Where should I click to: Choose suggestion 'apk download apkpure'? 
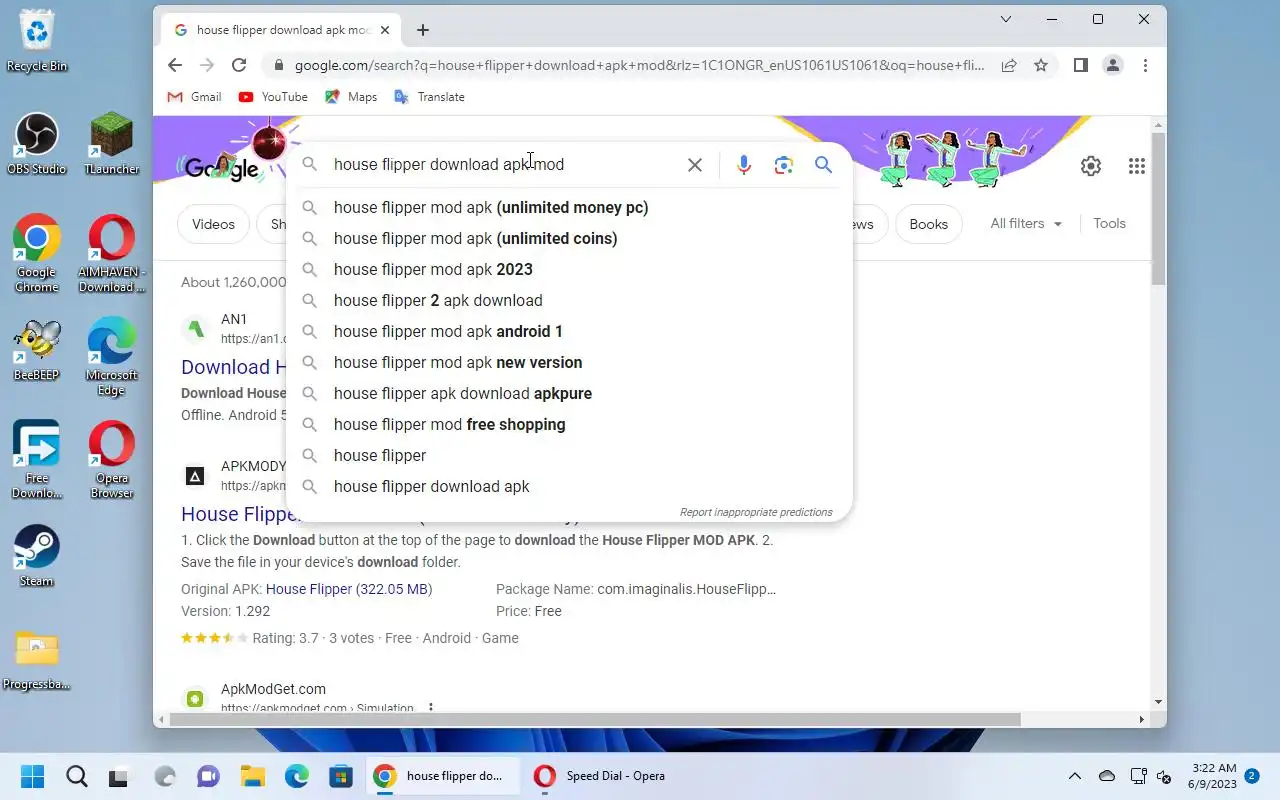[x=569, y=393]
